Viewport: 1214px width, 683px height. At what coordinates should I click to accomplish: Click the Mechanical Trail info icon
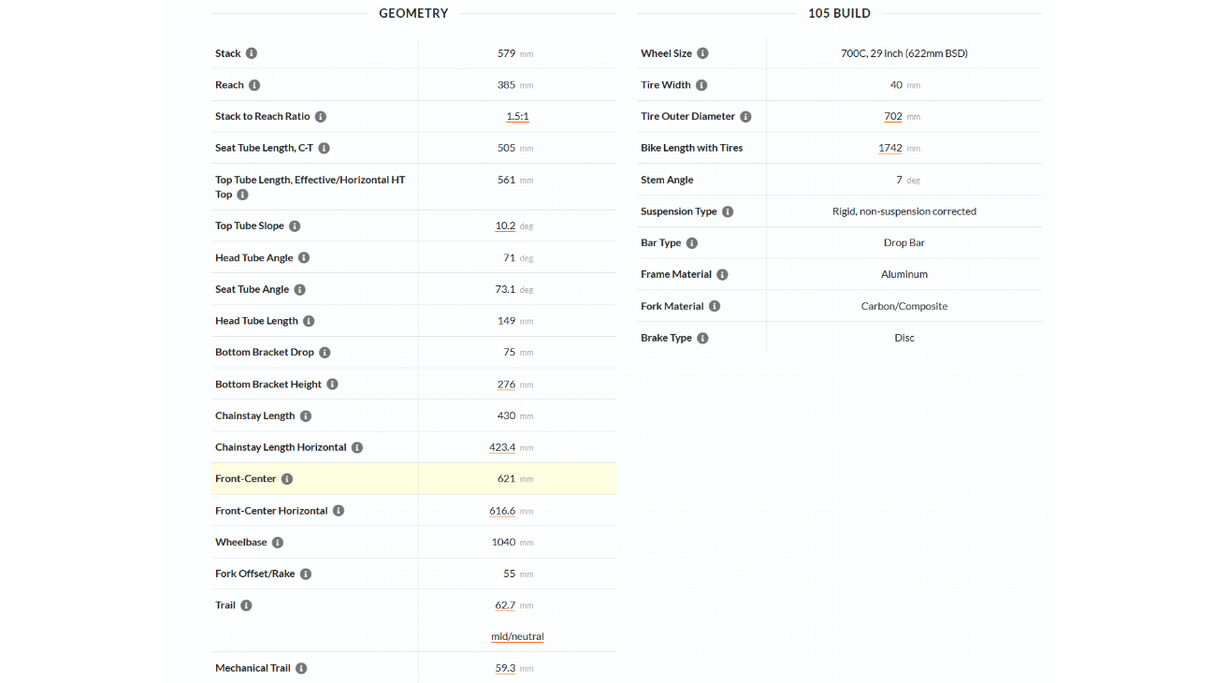click(301, 668)
